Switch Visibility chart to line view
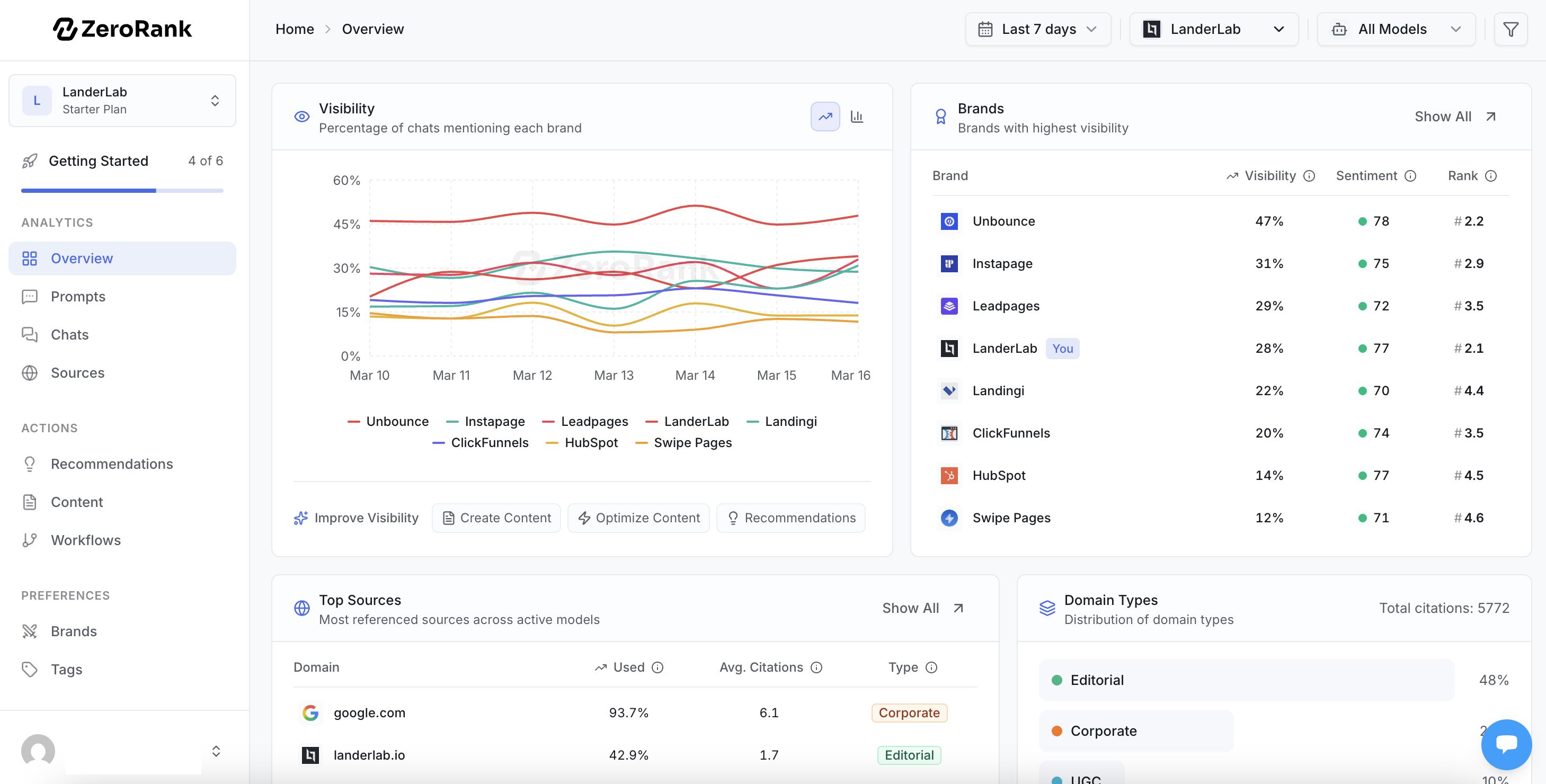Screen dimensions: 1546x784 point(825,117)
